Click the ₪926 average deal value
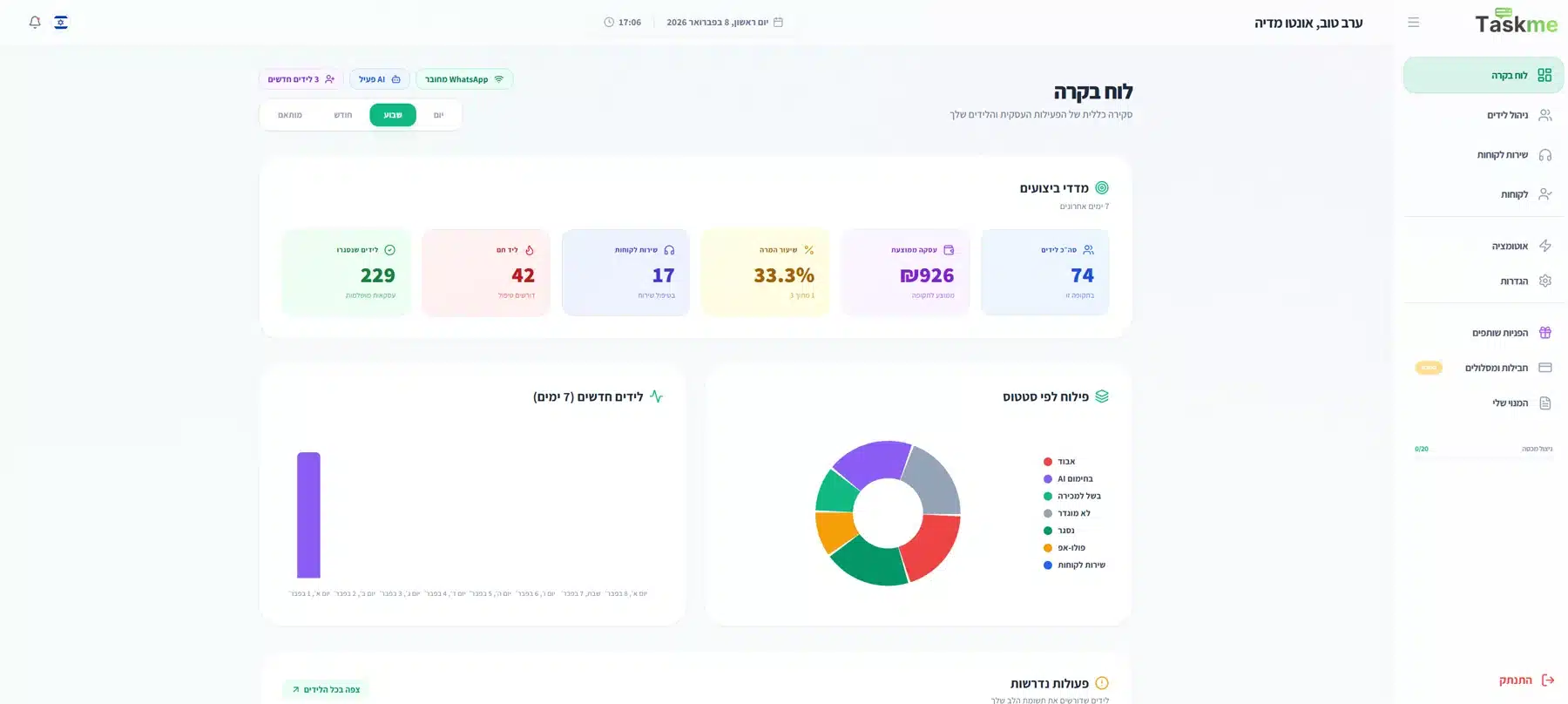This screenshot has height=704, width=1568. click(x=927, y=275)
